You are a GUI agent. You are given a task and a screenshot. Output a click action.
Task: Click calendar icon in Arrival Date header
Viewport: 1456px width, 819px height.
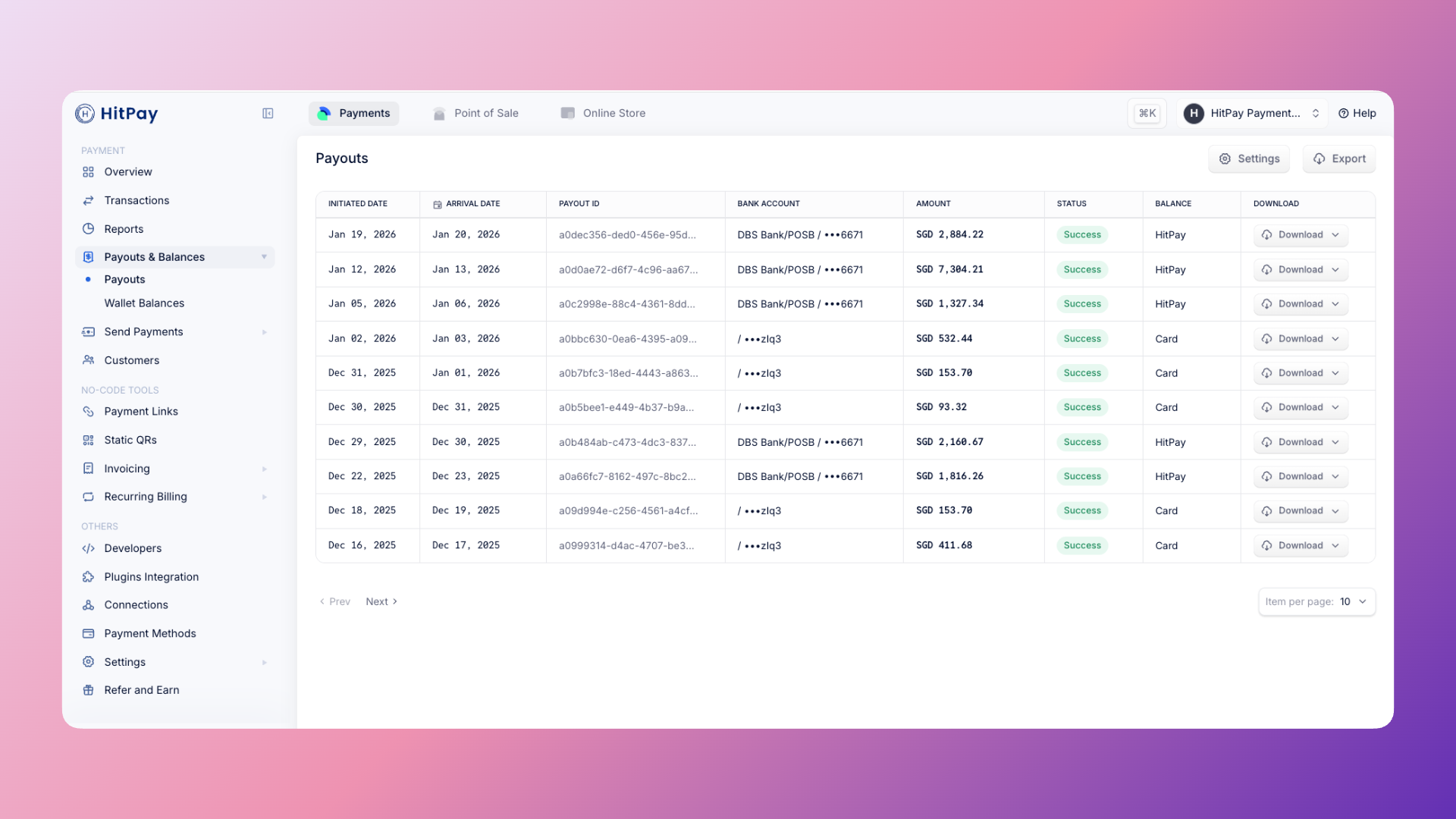pos(437,204)
